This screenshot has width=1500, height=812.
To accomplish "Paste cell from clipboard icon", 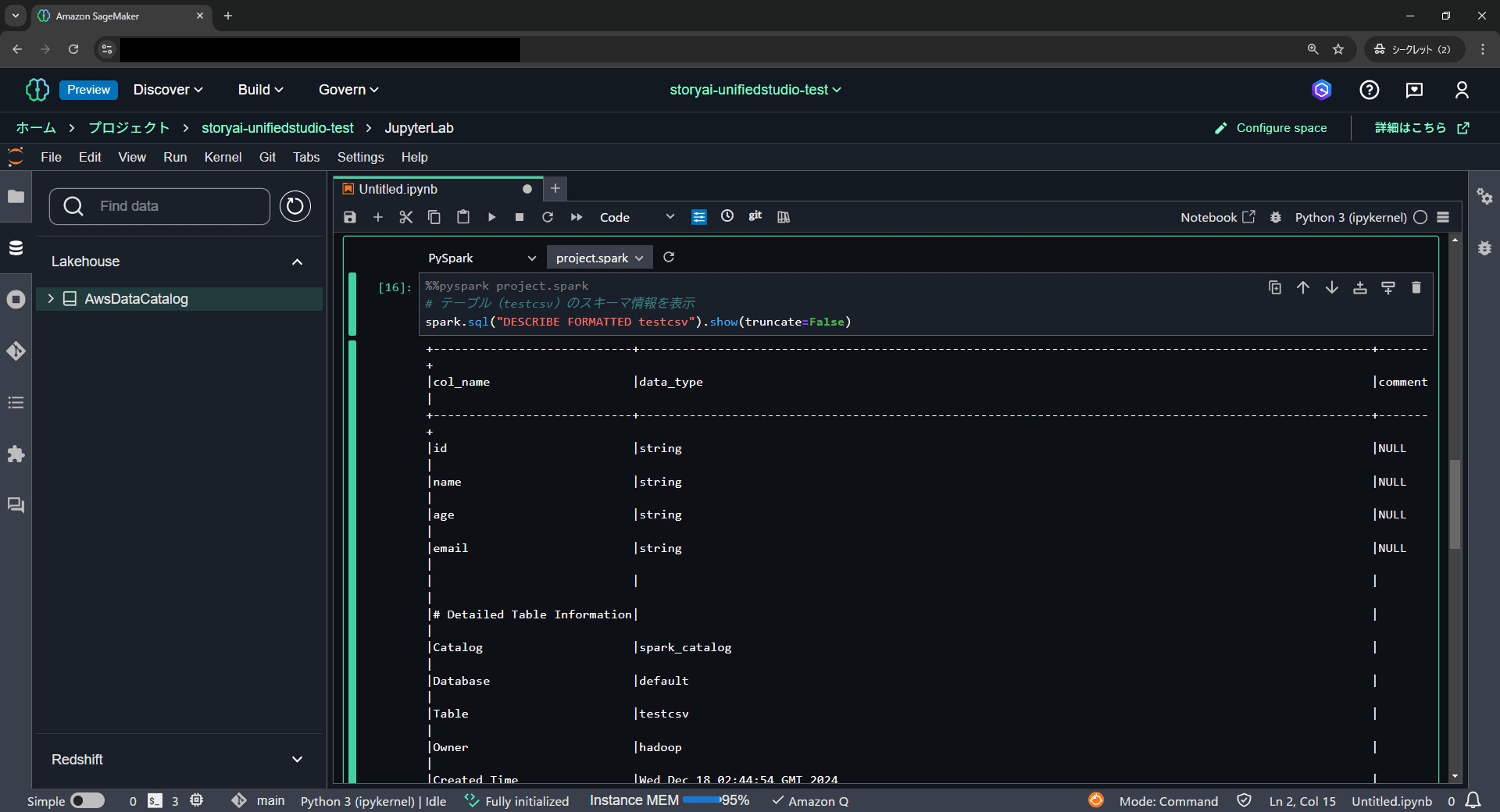I will point(463,217).
